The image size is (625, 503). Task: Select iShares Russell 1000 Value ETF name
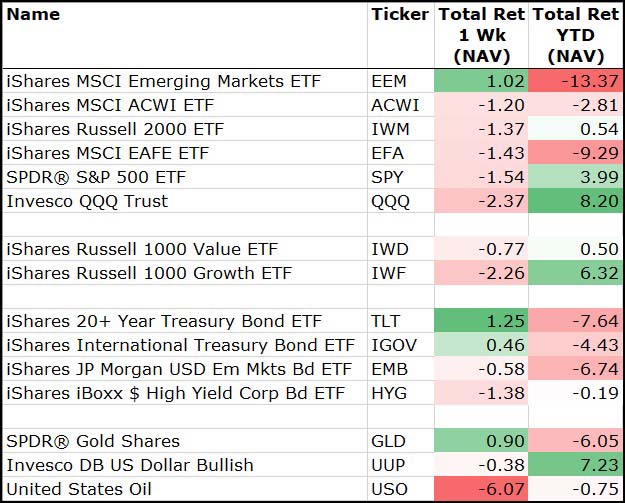(x=142, y=249)
